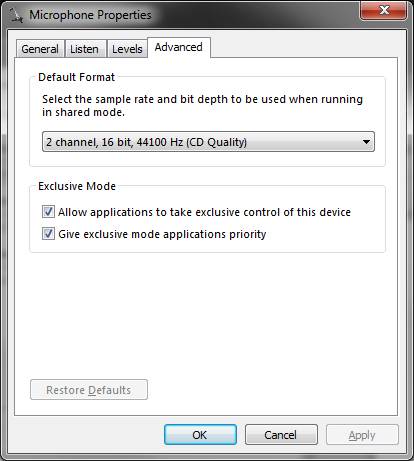414x461 pixels.
Task: Click the microphone icon in title bar
Action: tap(15, 15)
